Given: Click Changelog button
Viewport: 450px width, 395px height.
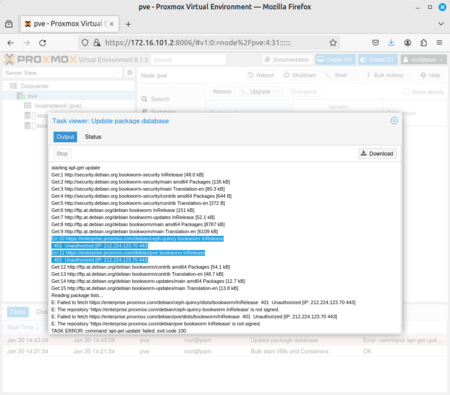Looking at the screenshot, I should tap(303, 91).
